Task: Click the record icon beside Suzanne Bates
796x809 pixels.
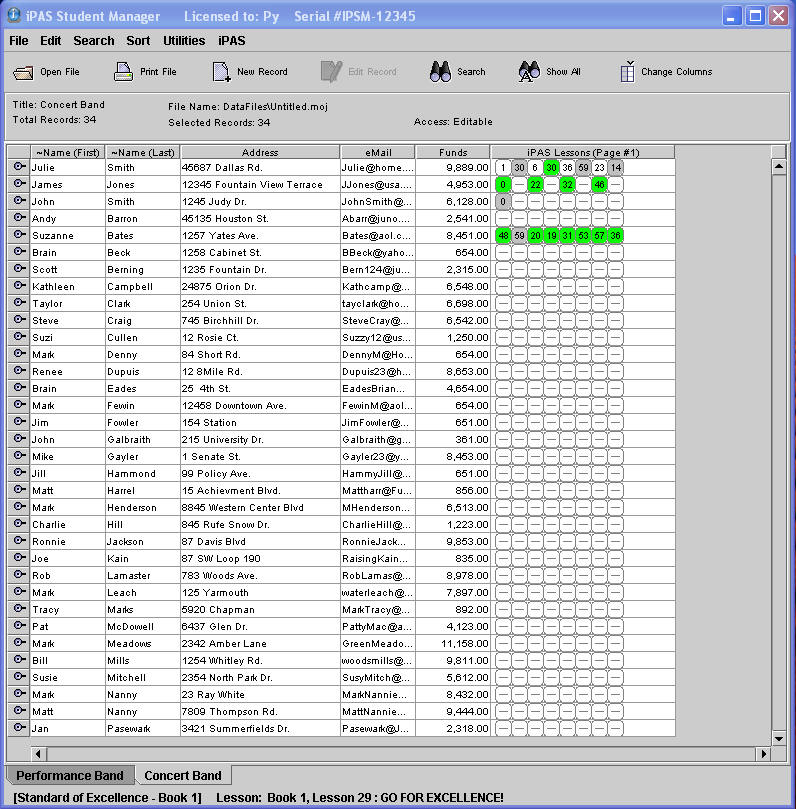Action: coord(19,236)
